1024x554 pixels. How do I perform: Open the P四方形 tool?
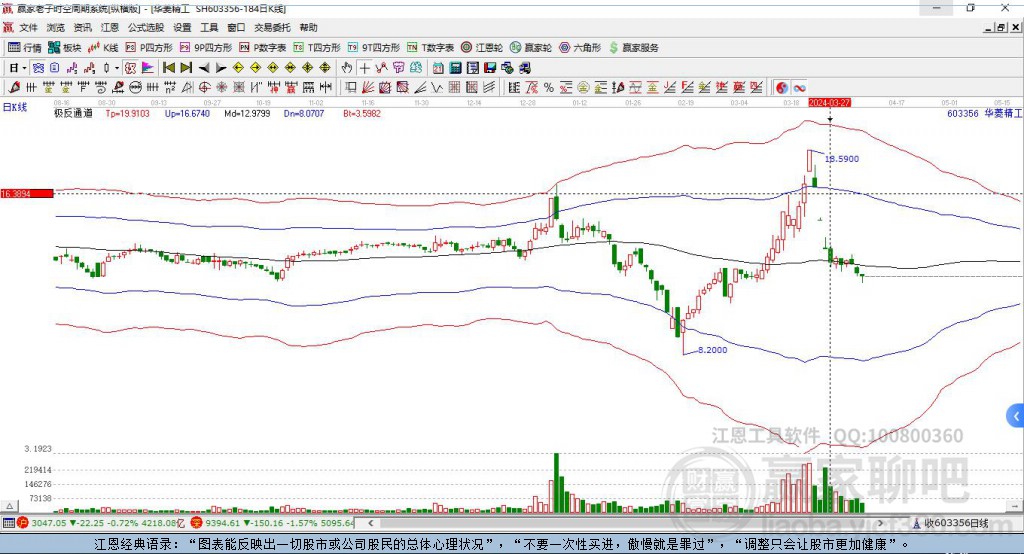pos(149,48)
